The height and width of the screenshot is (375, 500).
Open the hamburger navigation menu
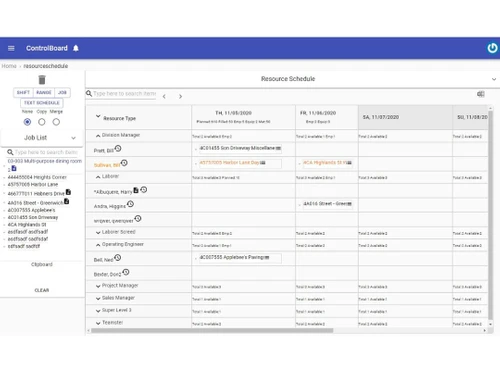click(11, 48)
